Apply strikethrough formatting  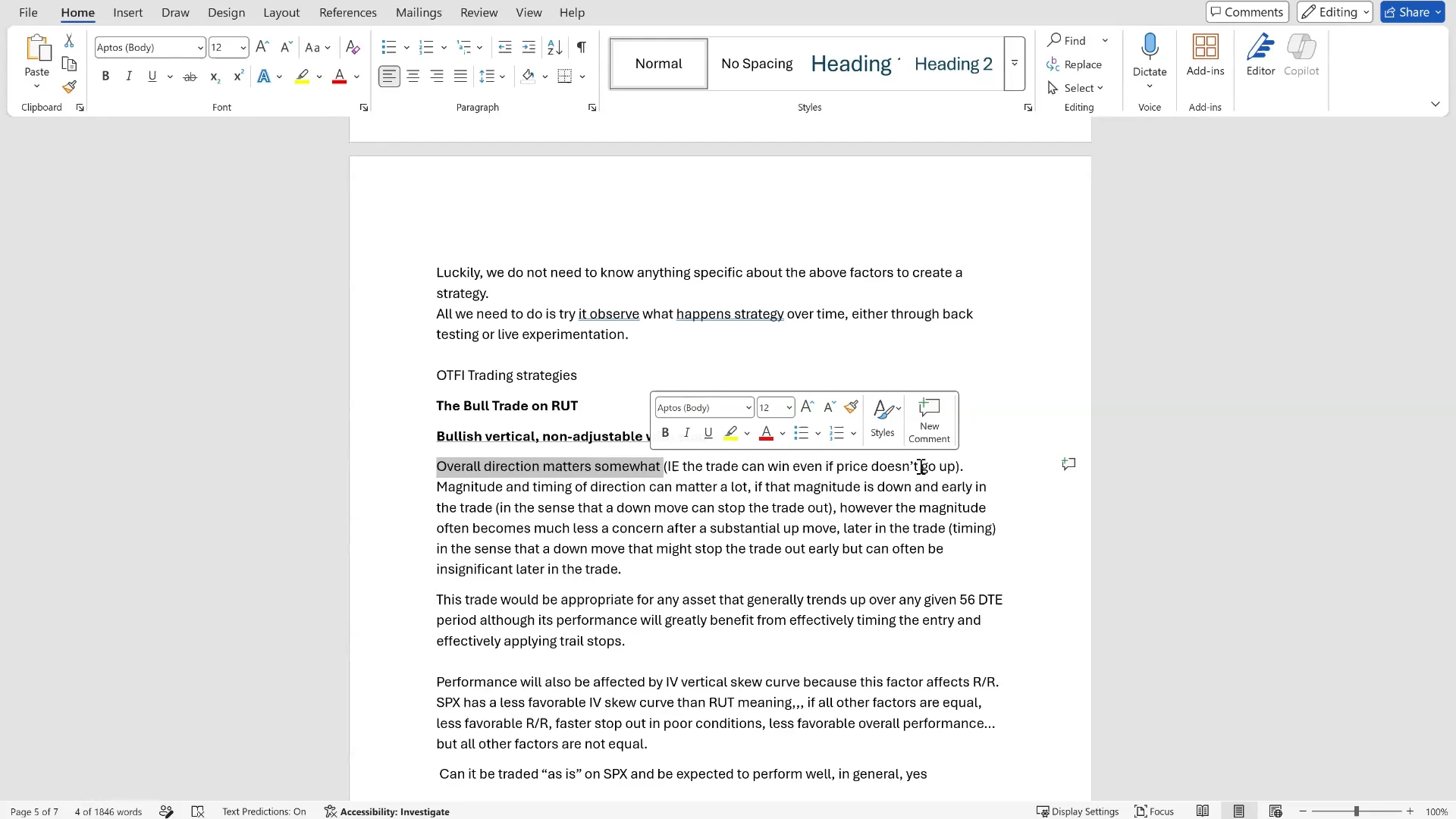click(190, 77)
